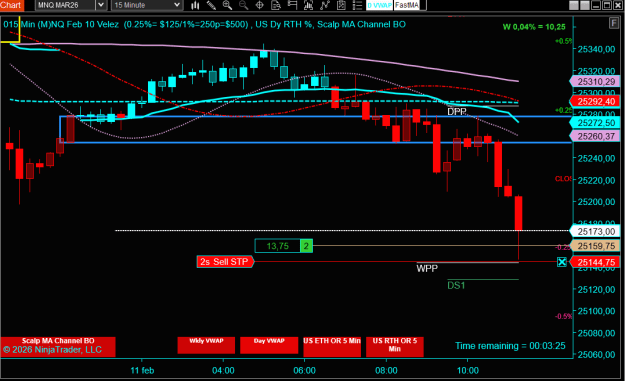Open the data box icon

tap(276, 5)
